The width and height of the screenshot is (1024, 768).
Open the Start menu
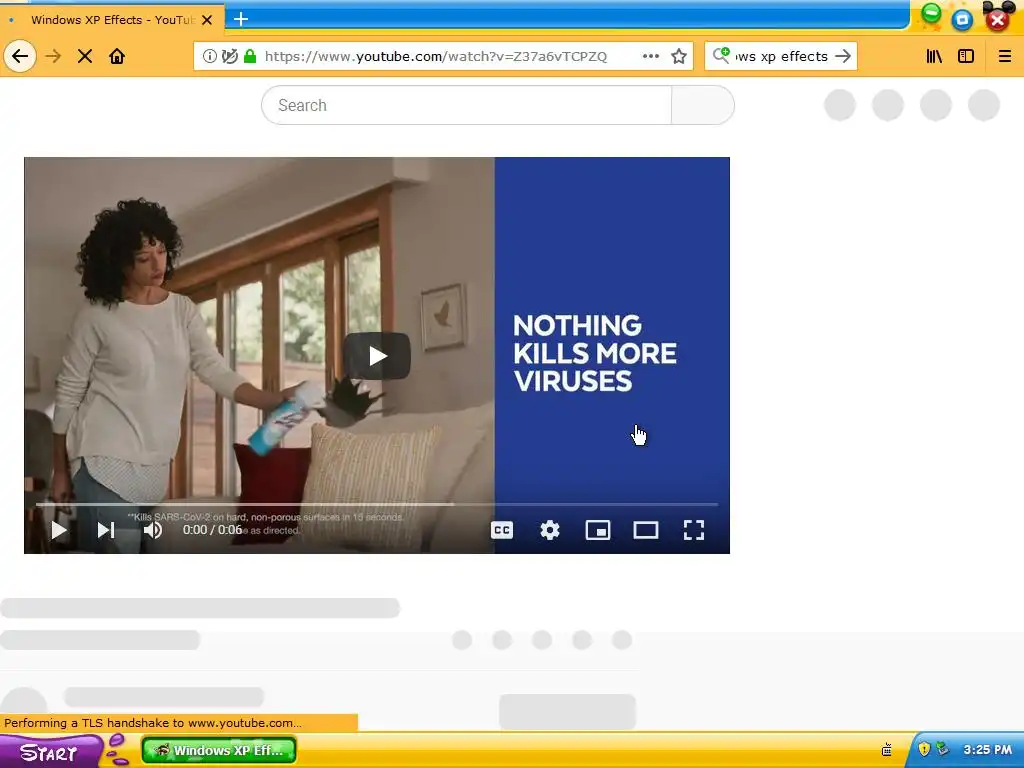(50, 752)
